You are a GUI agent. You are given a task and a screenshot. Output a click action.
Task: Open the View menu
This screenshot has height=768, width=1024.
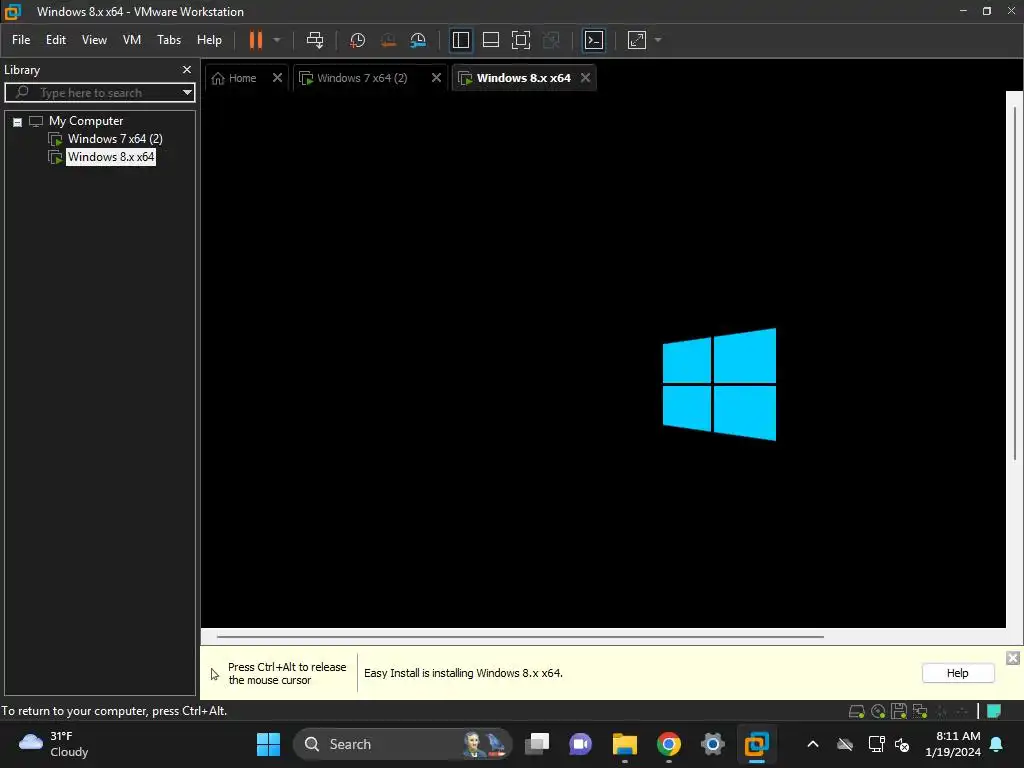point(94,40)
